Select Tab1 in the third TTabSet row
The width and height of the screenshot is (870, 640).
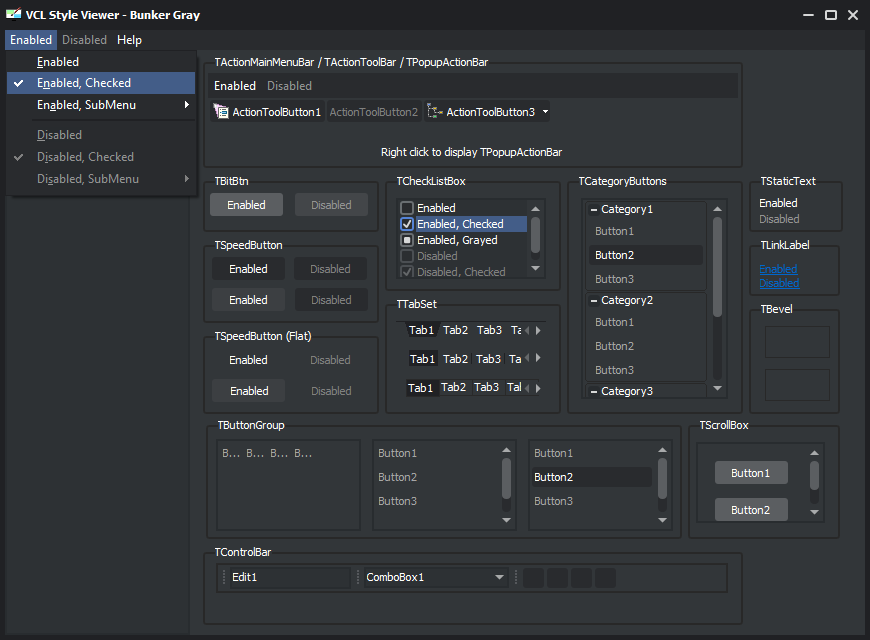click(421, 387)
